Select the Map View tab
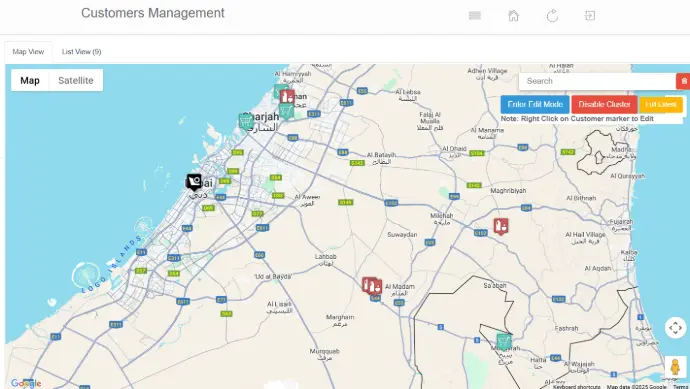The image size is (690, 389). pyautogui.click(x=28, y=52)
